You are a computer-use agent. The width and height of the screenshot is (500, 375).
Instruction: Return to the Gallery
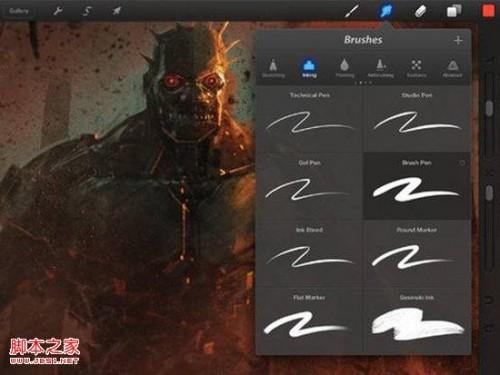point(19,11)
